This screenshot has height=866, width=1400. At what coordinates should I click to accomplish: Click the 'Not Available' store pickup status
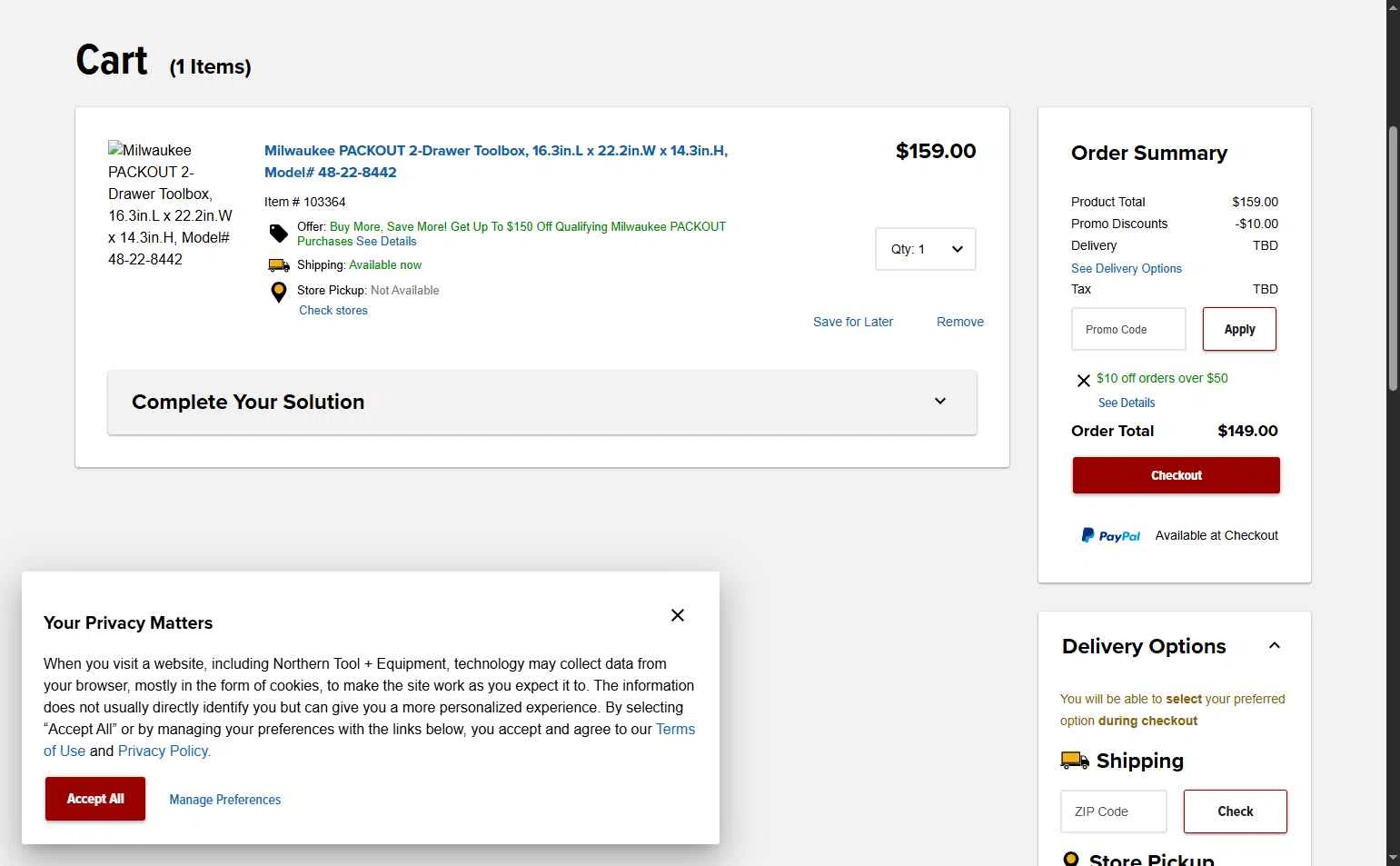(x=405, y=290)
